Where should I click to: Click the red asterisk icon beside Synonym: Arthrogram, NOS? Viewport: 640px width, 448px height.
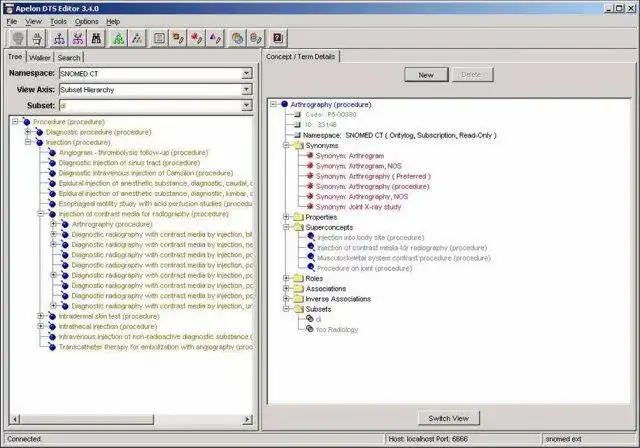point(310,166)
